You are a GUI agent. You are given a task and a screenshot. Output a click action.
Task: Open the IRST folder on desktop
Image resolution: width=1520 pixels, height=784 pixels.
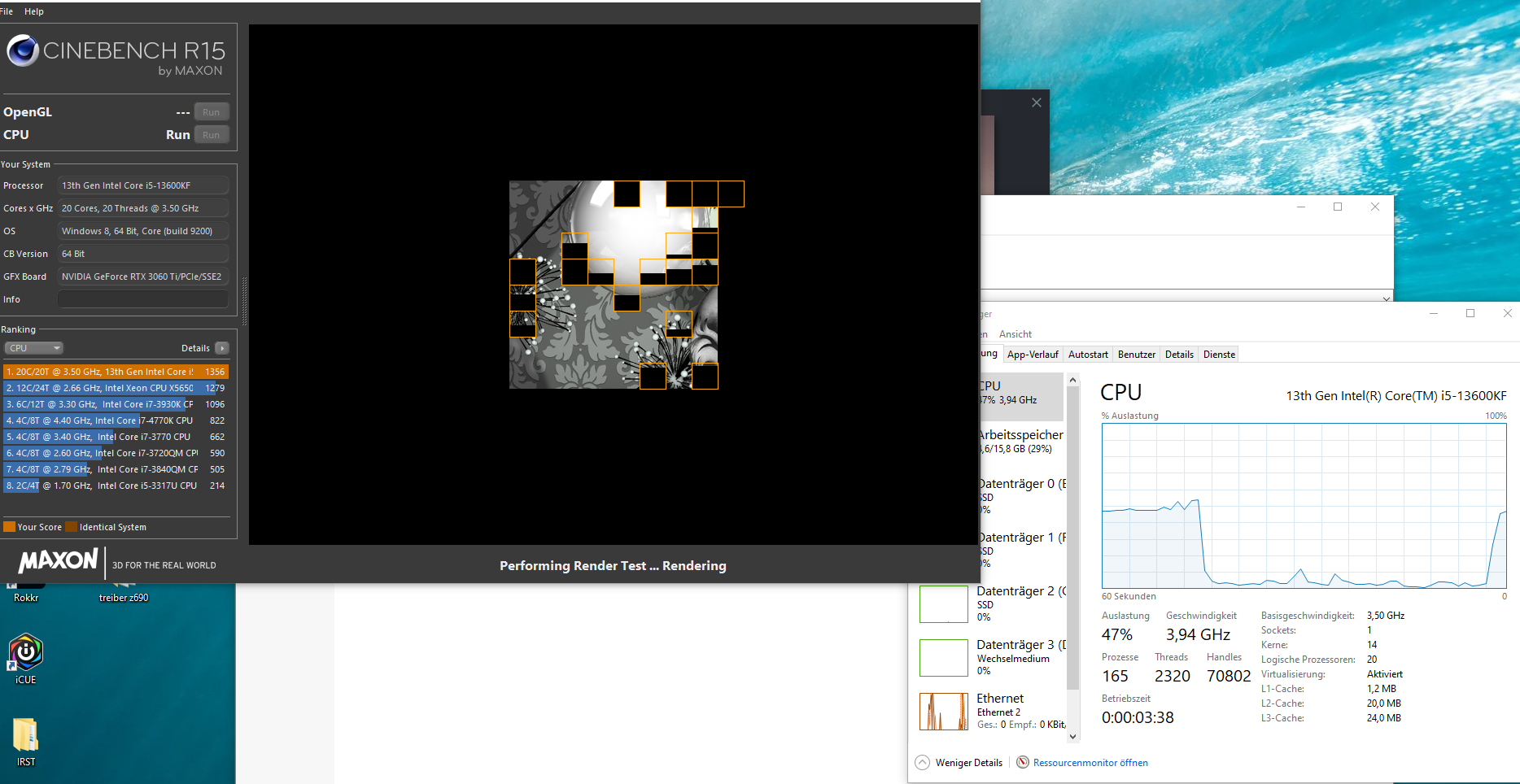pos(26,743)
